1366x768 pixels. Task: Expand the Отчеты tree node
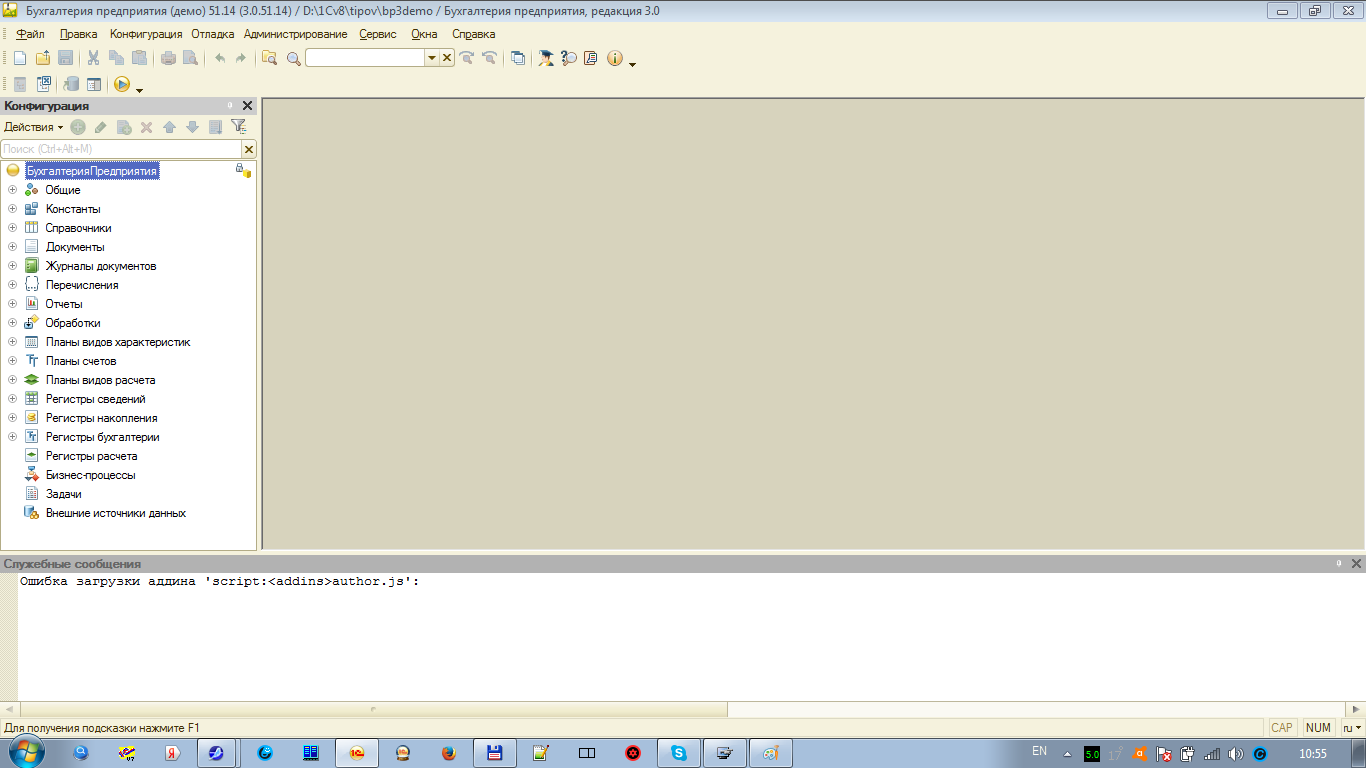click(12, 304)
